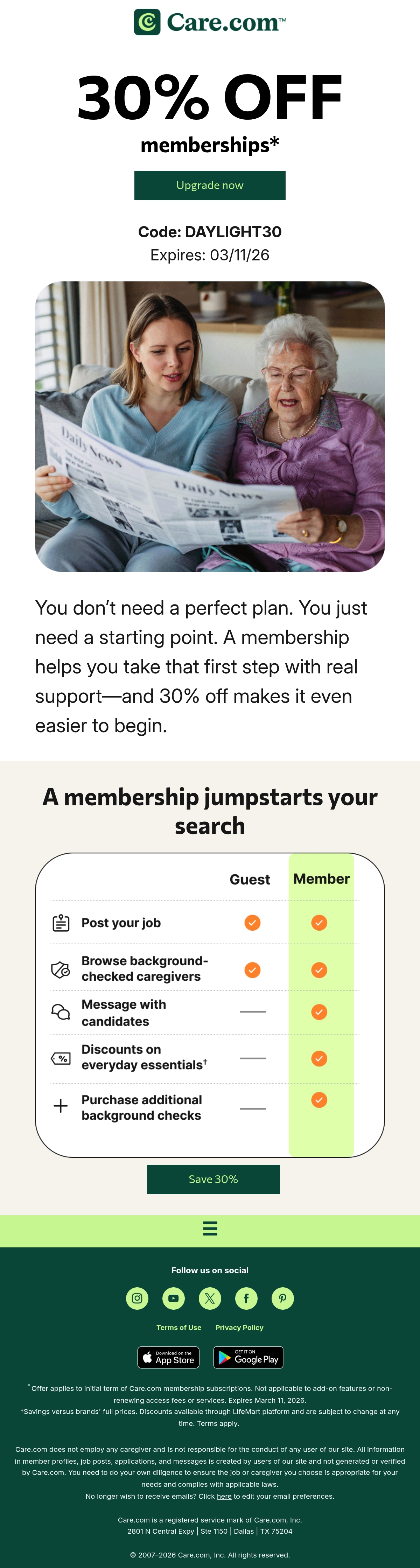Open the Privacy Policy link
The height and width of the screenshot is (1568, 420).
[x=239, y=1328]
